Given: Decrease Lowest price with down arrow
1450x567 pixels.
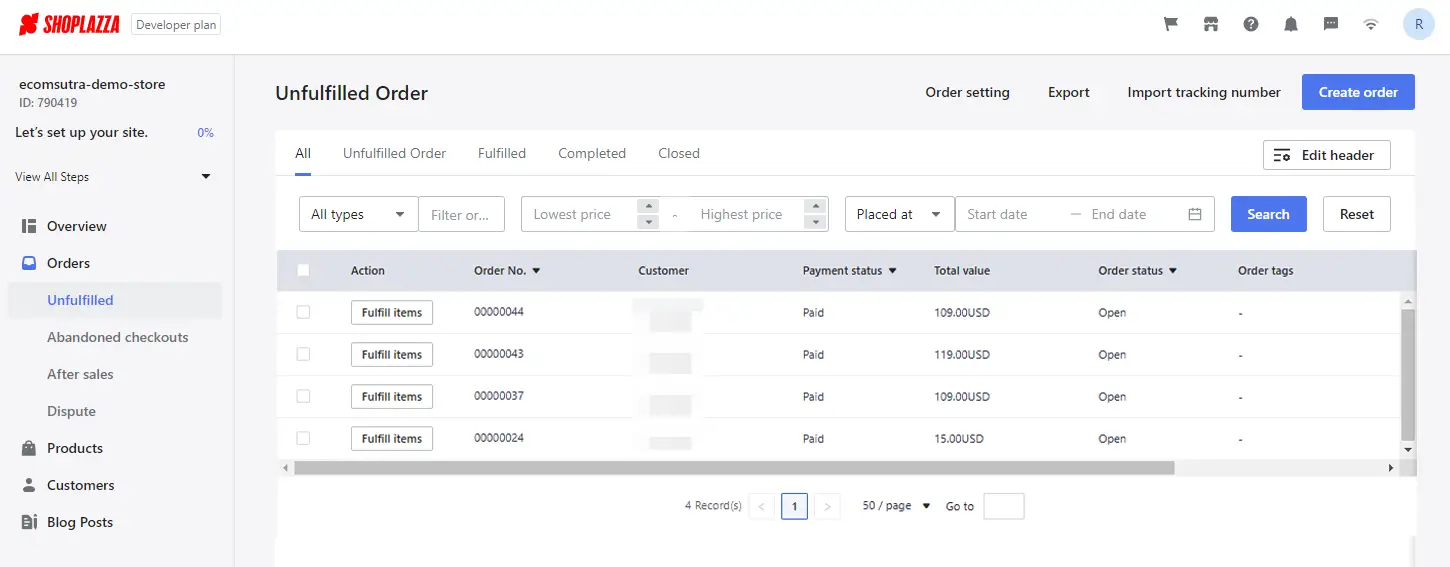Looking at the screenshot, I should pyautogui.click(x=648, y=222).
